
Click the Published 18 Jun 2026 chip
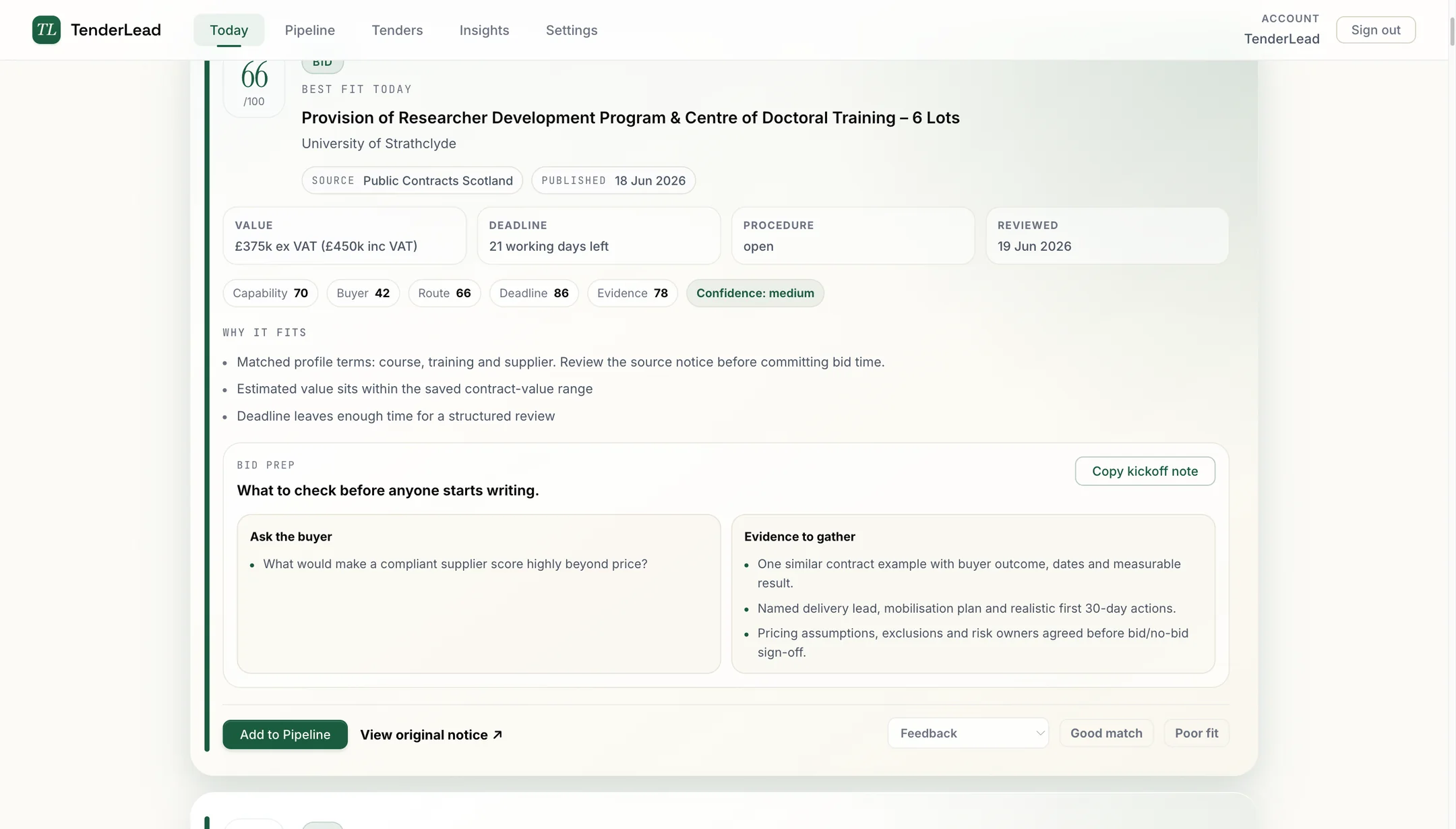tap(613, 181)
